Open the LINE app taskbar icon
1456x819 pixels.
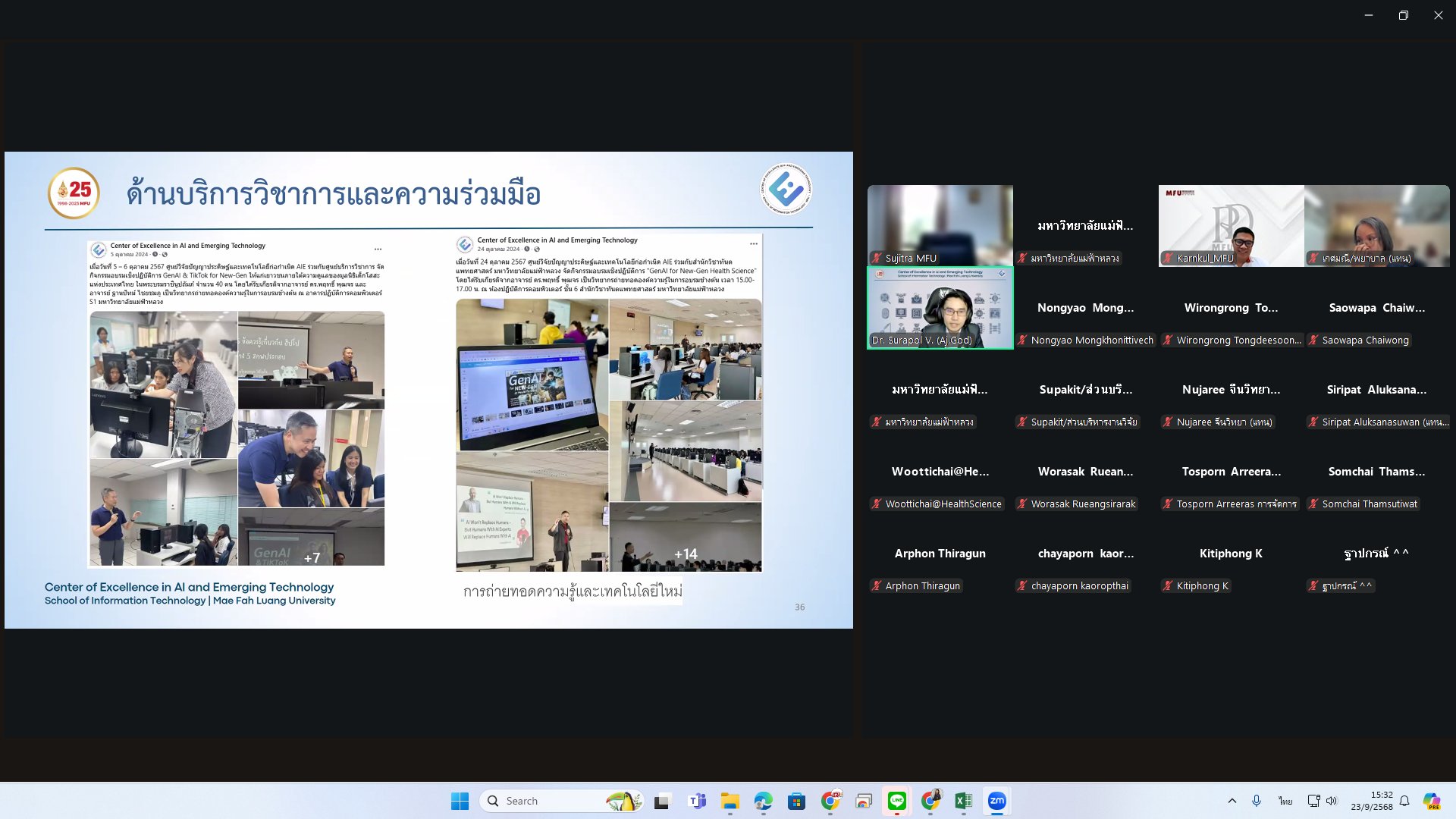[896, 801]
